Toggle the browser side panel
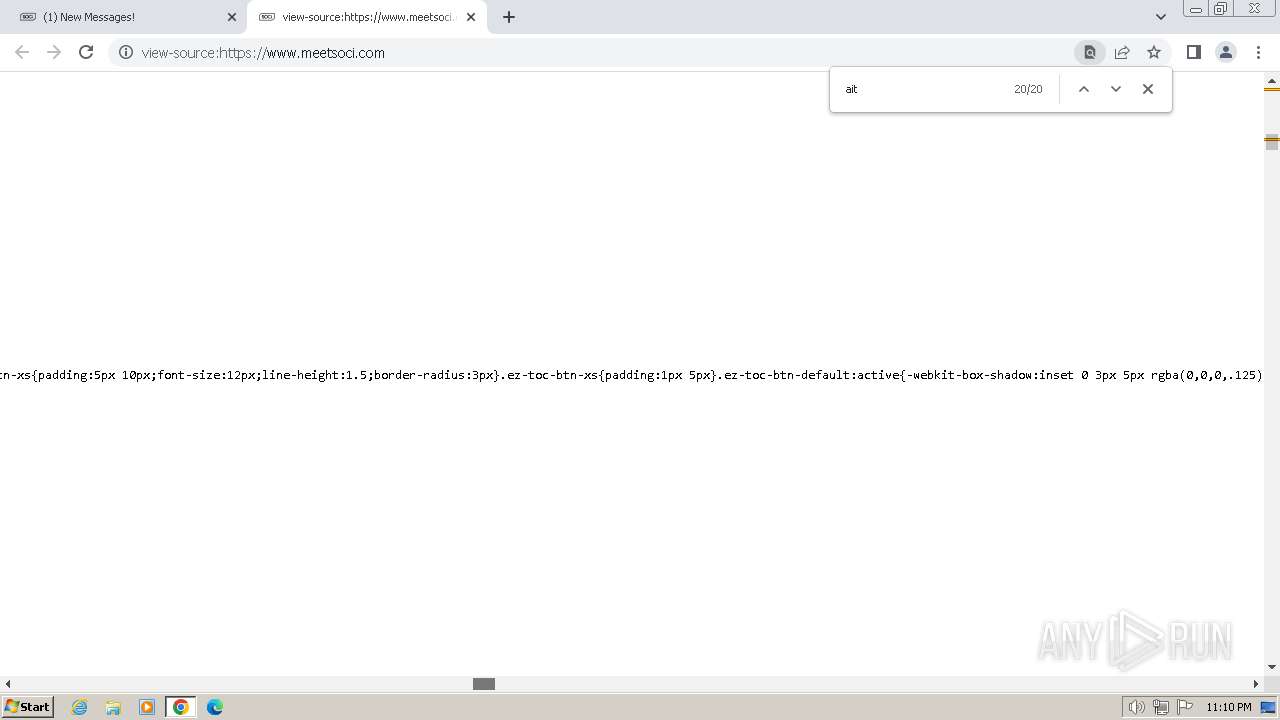Image resolution: width=1280 pixels, height=720 pixels. 1193,52
